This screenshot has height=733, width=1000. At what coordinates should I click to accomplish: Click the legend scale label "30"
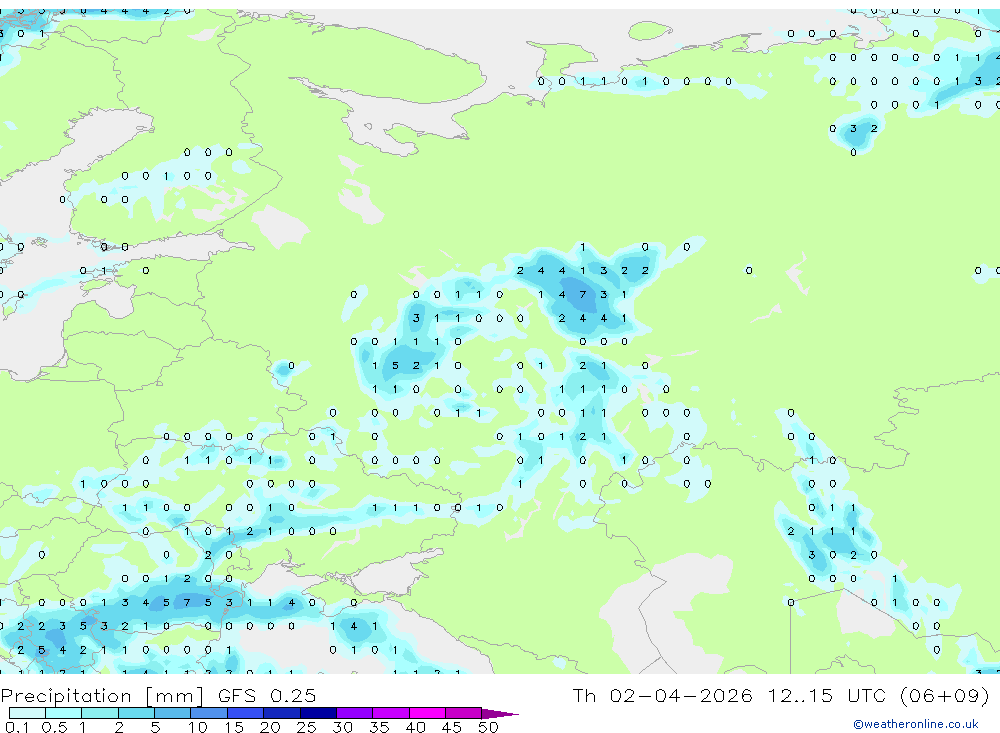tap(342, 727)
